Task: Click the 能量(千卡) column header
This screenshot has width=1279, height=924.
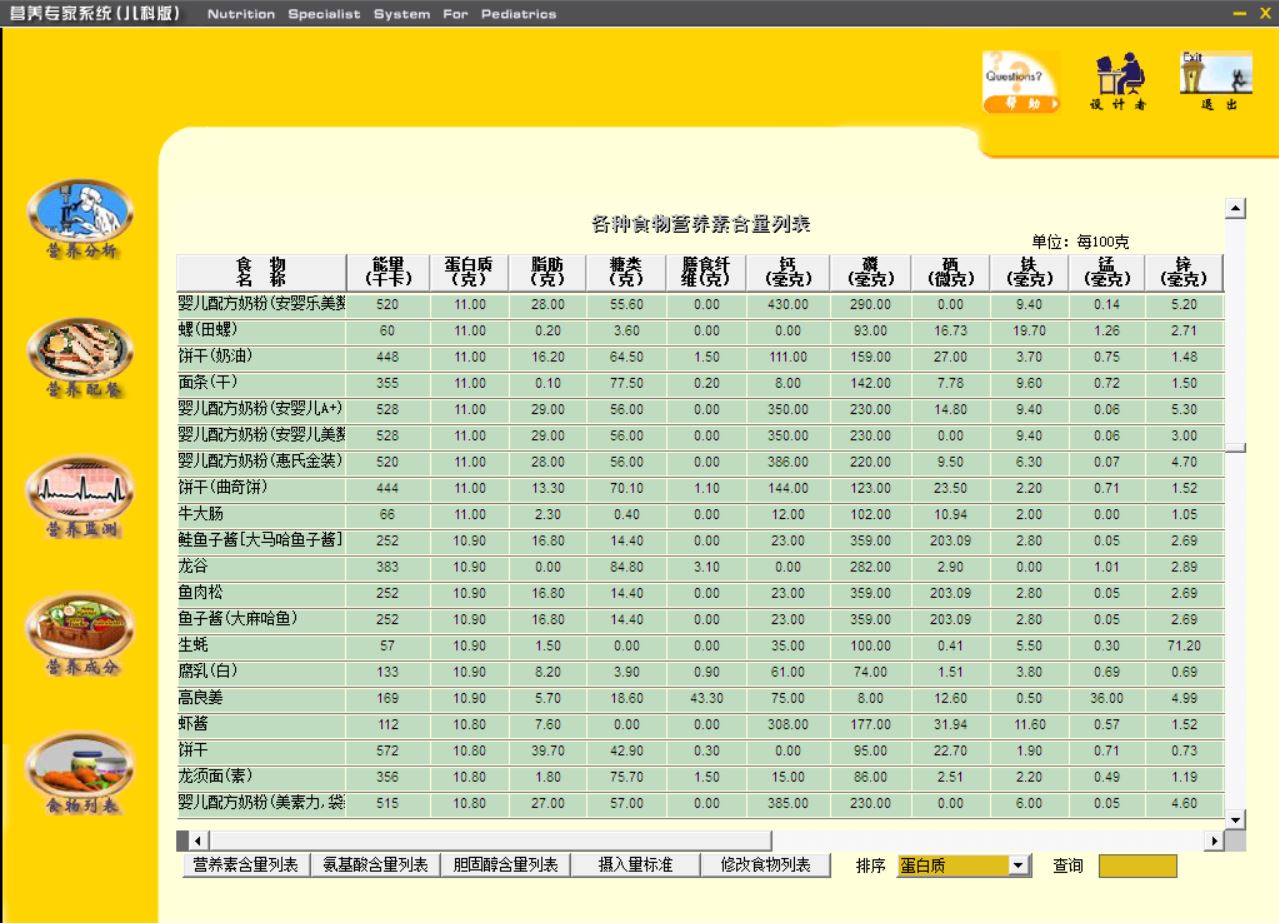Action: click(x=387, y=272)
